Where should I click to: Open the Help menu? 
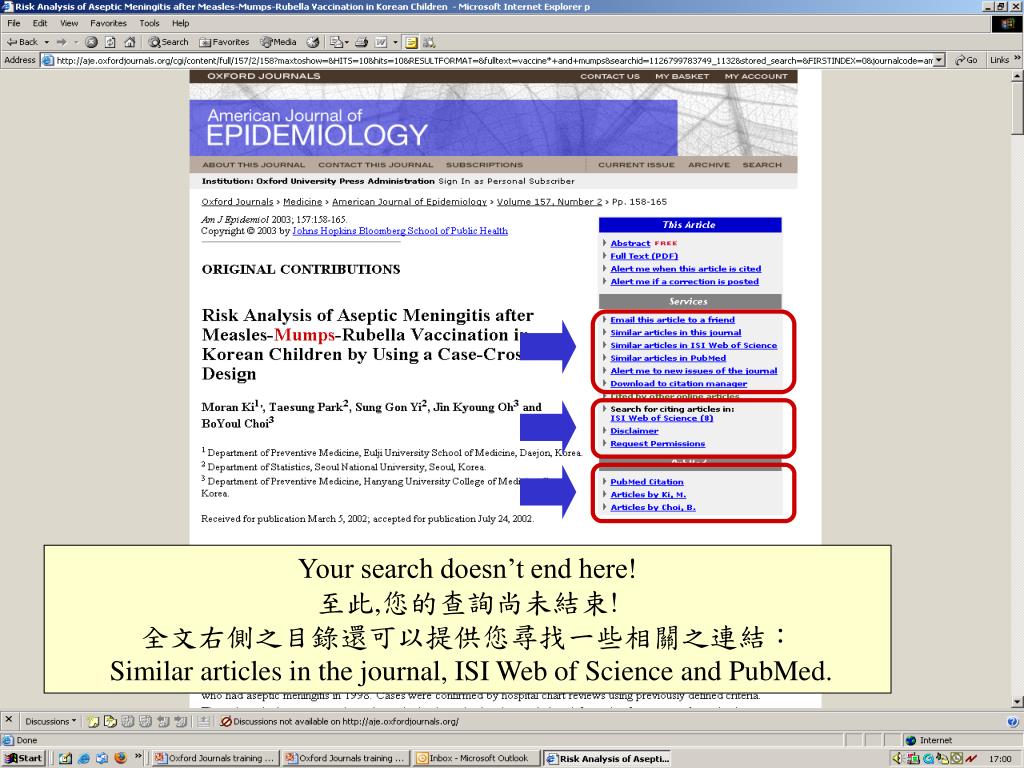coord(180,23)
